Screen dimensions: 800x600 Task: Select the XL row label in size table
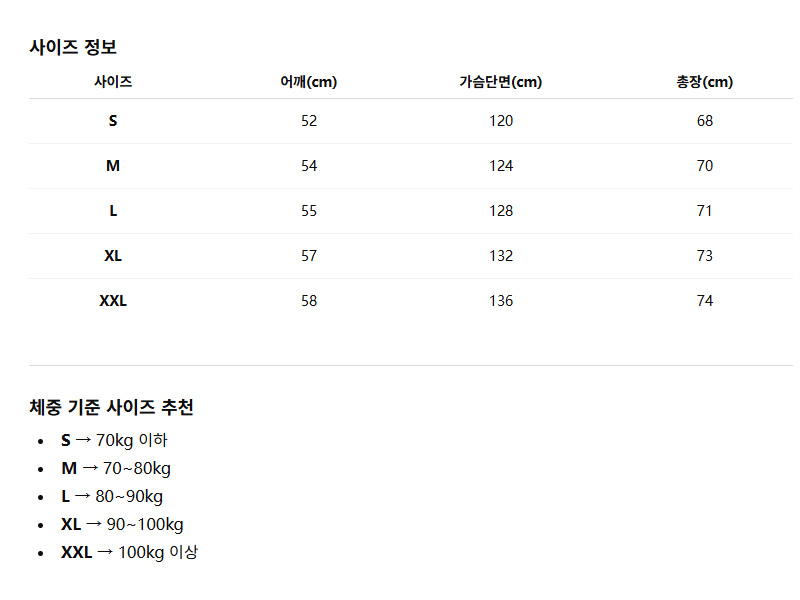tap(113, 256)
